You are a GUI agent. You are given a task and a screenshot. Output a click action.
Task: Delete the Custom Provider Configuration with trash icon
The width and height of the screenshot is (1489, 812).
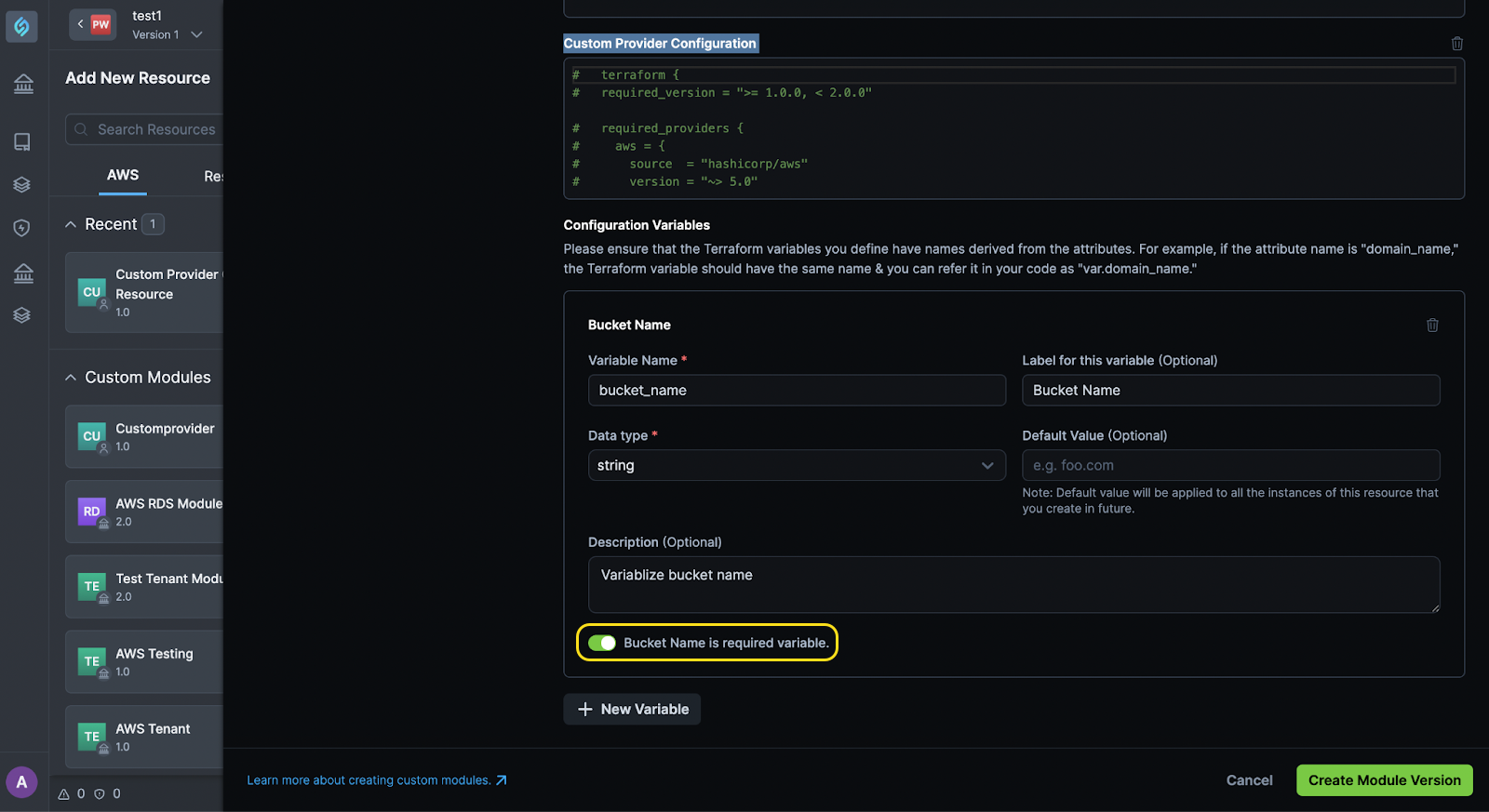(x=1457, y=44)
